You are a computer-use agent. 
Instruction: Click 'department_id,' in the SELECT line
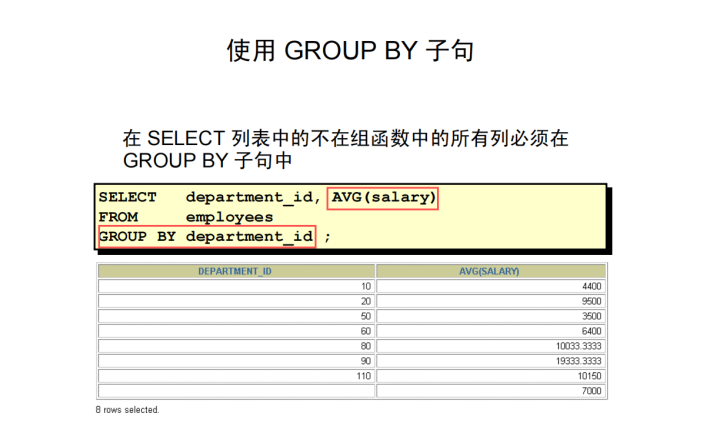(x=253, y=198)
